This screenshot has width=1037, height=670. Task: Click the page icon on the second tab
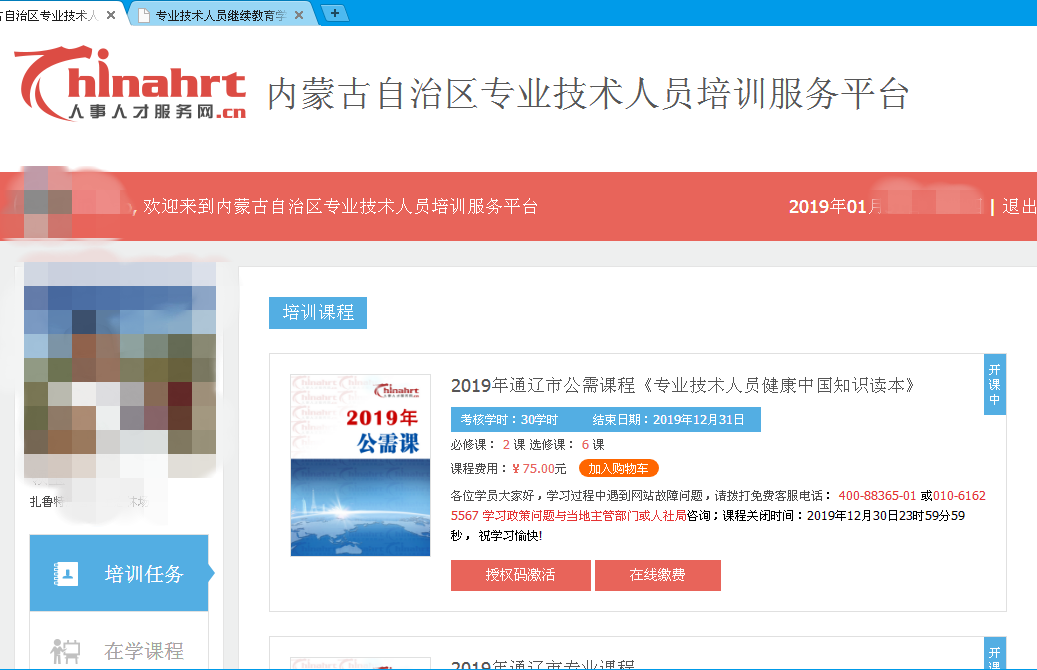click(x=145, y=15)
